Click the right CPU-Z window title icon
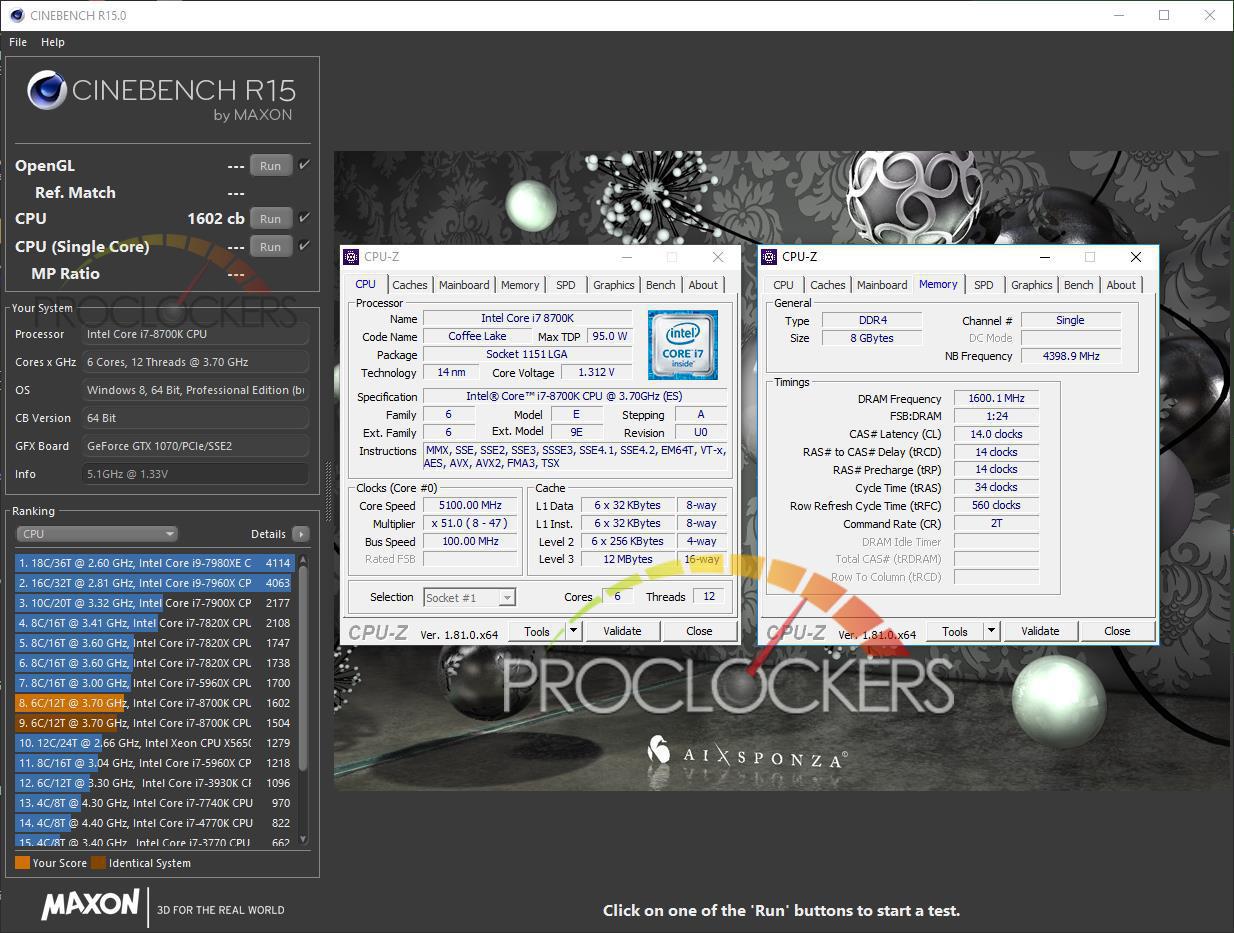This screenshot has height=933, width=1234. (769, 257)
